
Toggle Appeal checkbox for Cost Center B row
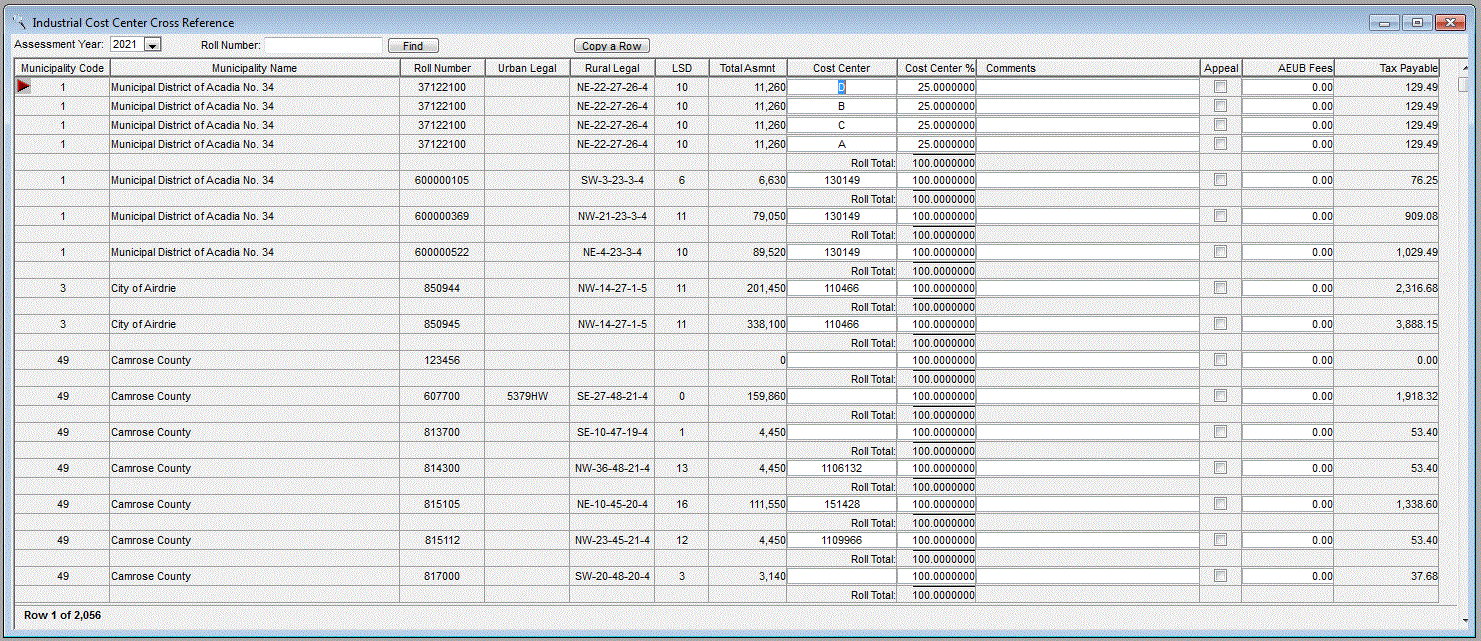pyautogui.click(x=1220, y=106)
